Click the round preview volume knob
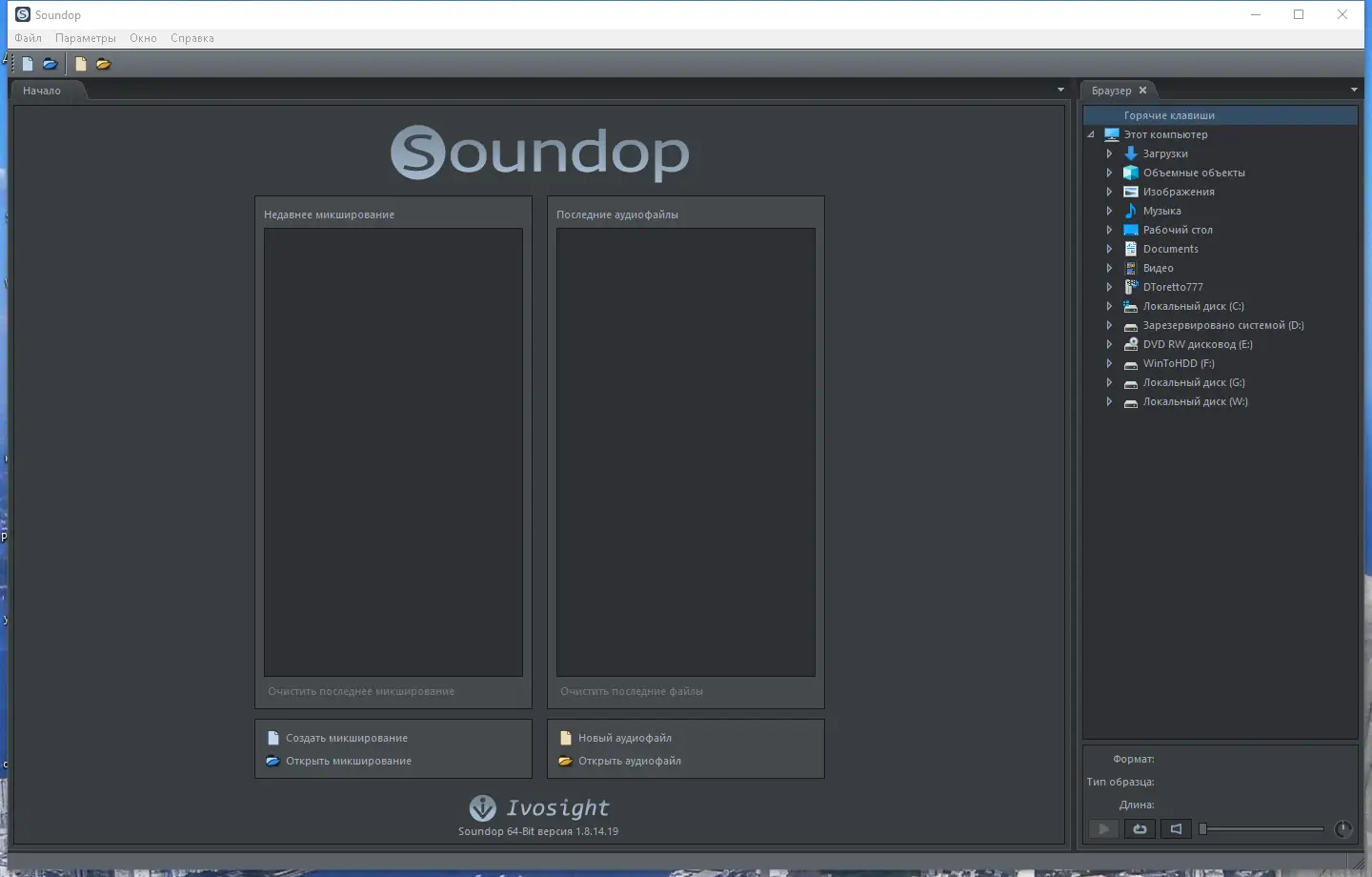This screenshot has height=877, width=1372. 1343,829
